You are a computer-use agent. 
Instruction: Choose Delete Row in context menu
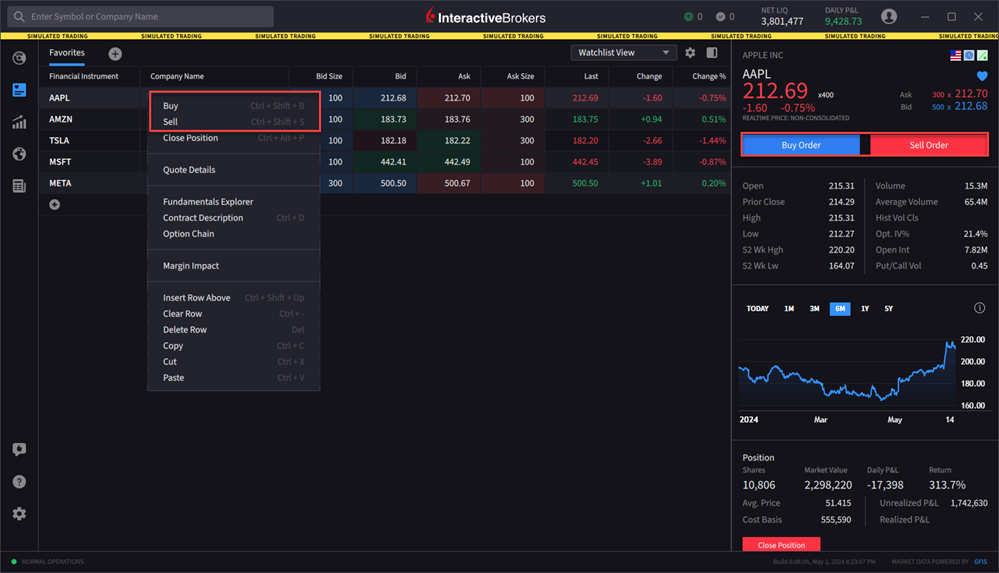(233, 330)
